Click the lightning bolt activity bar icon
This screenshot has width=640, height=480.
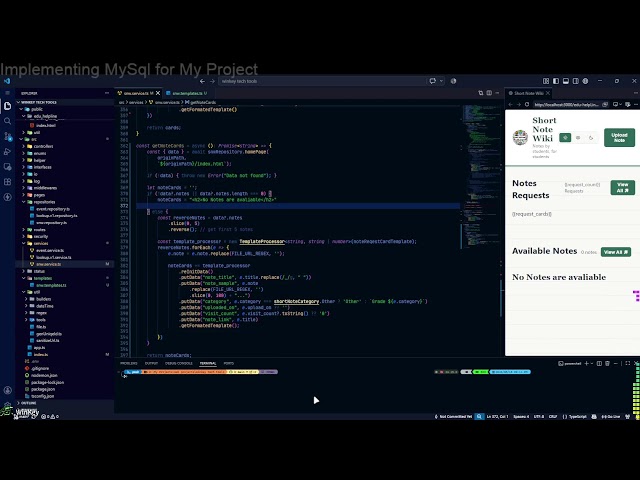[x=7, y=197]
